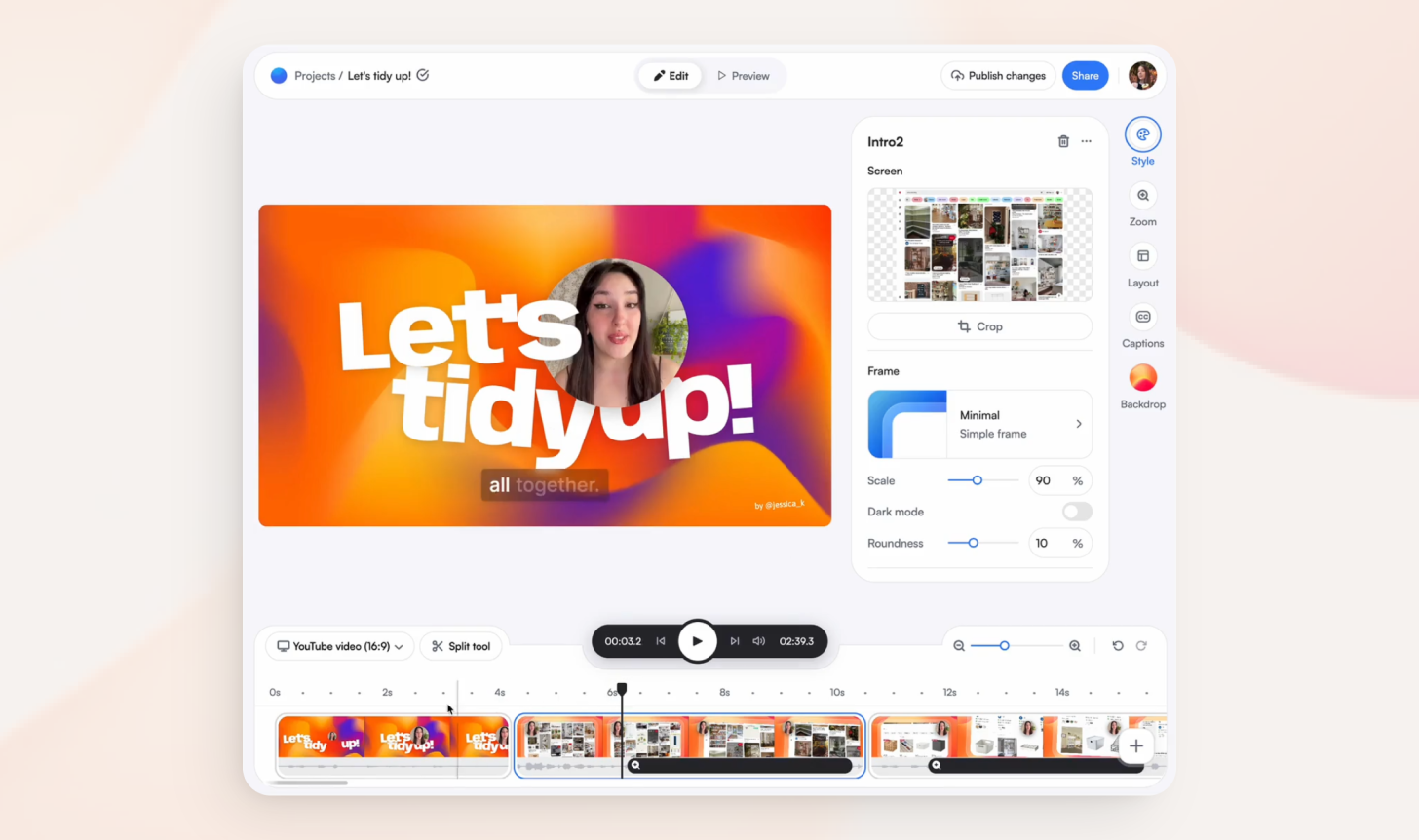Click the 'by @jessica_k' credit in preview
Viewport: 1419px width, 840px height.
pyautogui.click(x=780, y=505)
